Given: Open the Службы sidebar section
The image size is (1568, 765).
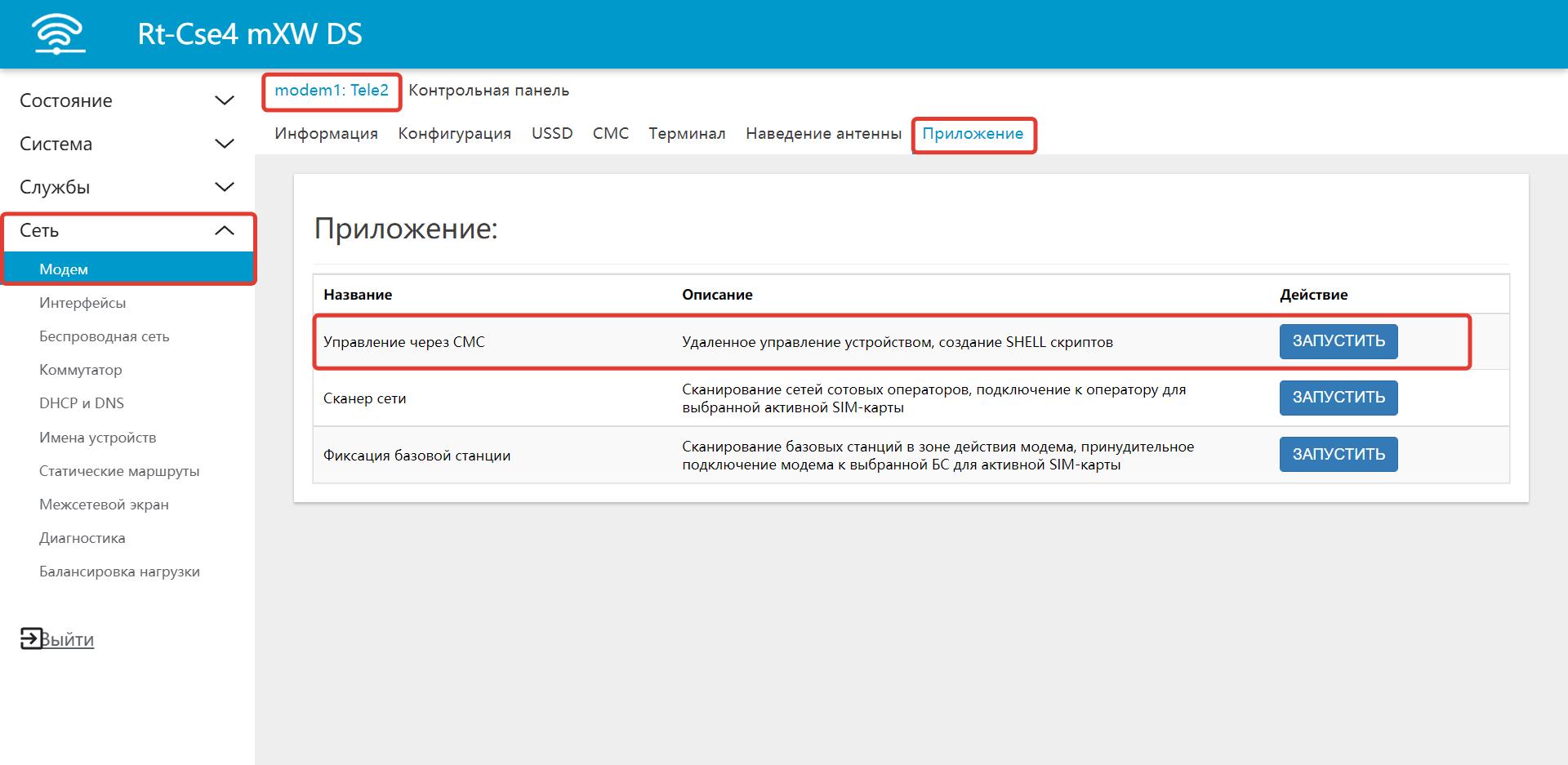Looking at the screenshot, I should click(x=55, y=187).
